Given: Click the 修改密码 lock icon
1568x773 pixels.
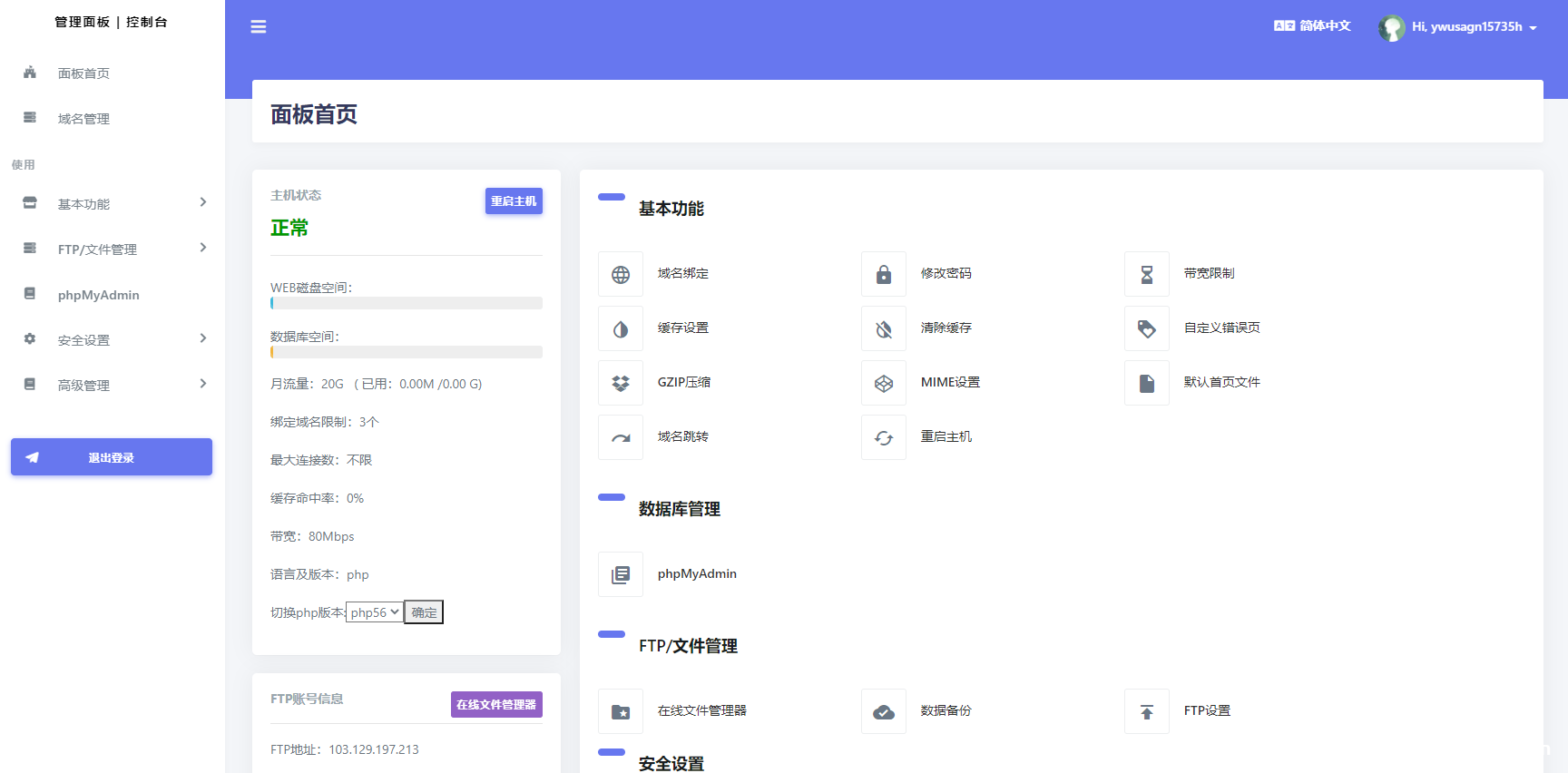Looking at the screenshot, I should (x=884, y=274).
